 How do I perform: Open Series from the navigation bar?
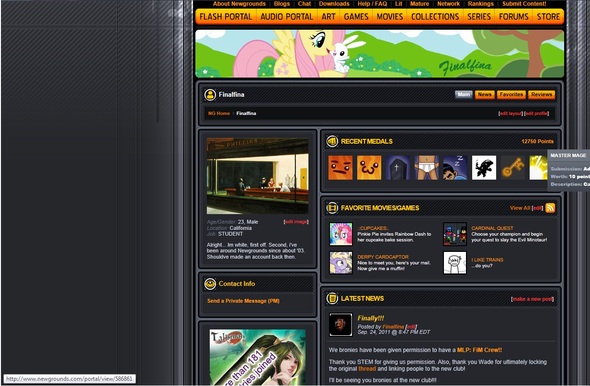pos(479,17)
